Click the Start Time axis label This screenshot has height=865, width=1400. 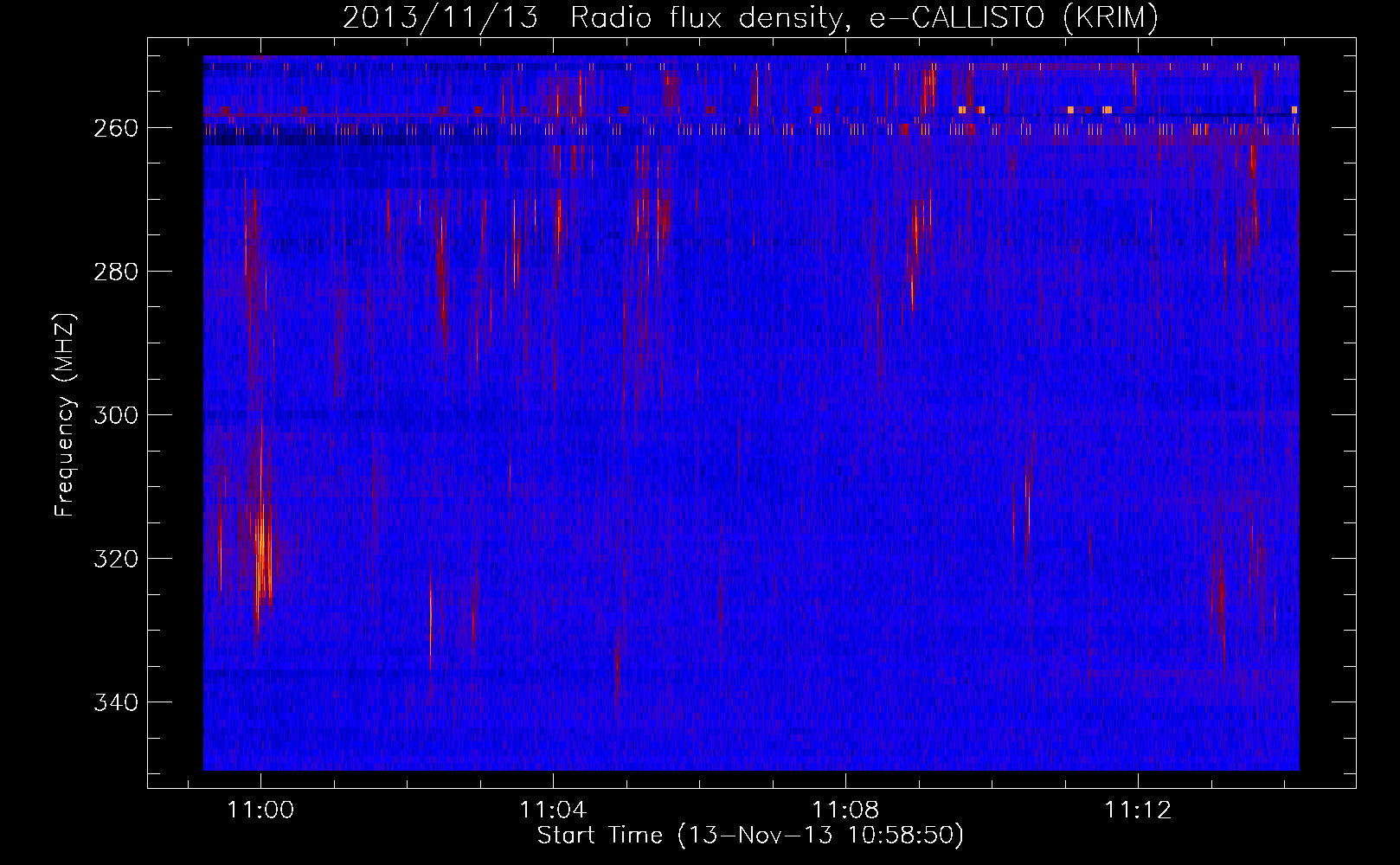click(750, 836)
